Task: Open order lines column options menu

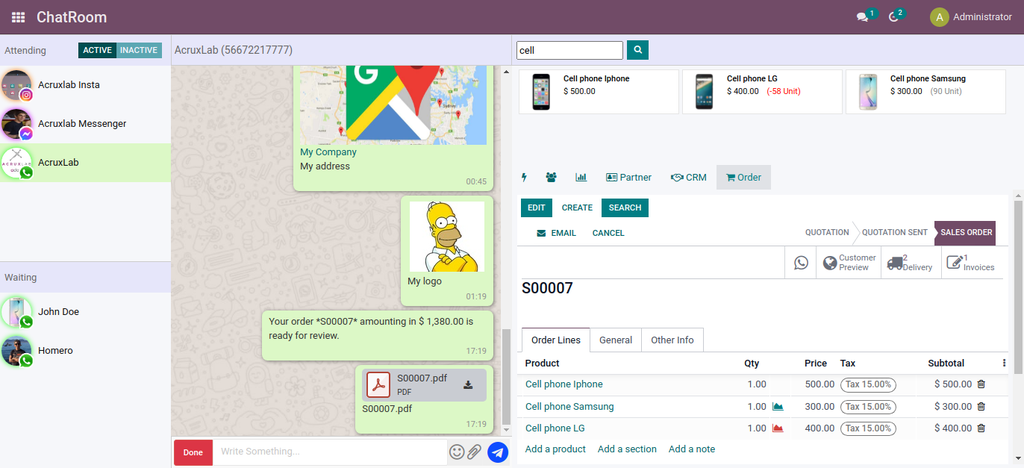Action: click(1004, 363)
